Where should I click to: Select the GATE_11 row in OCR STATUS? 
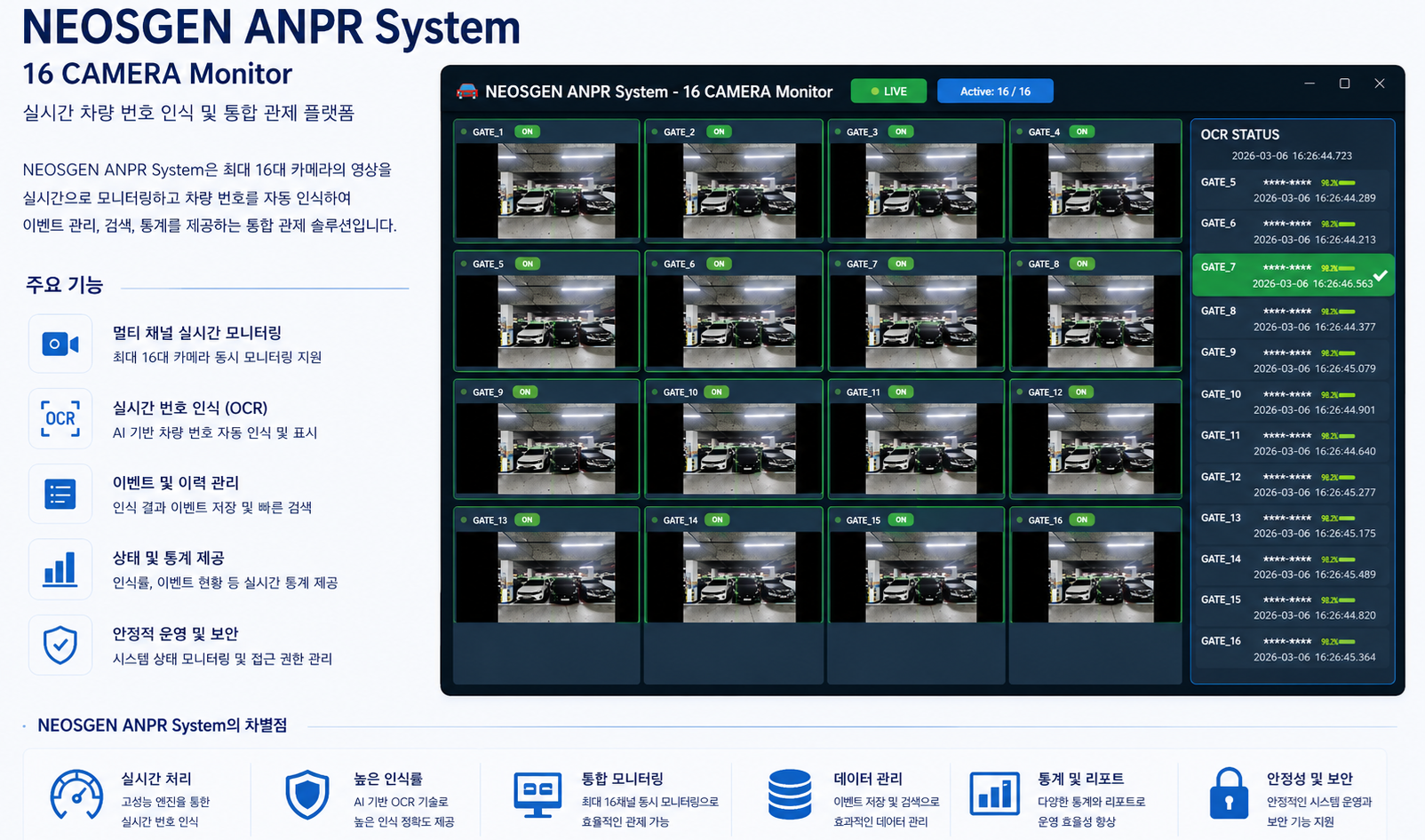click(1292, 443)
